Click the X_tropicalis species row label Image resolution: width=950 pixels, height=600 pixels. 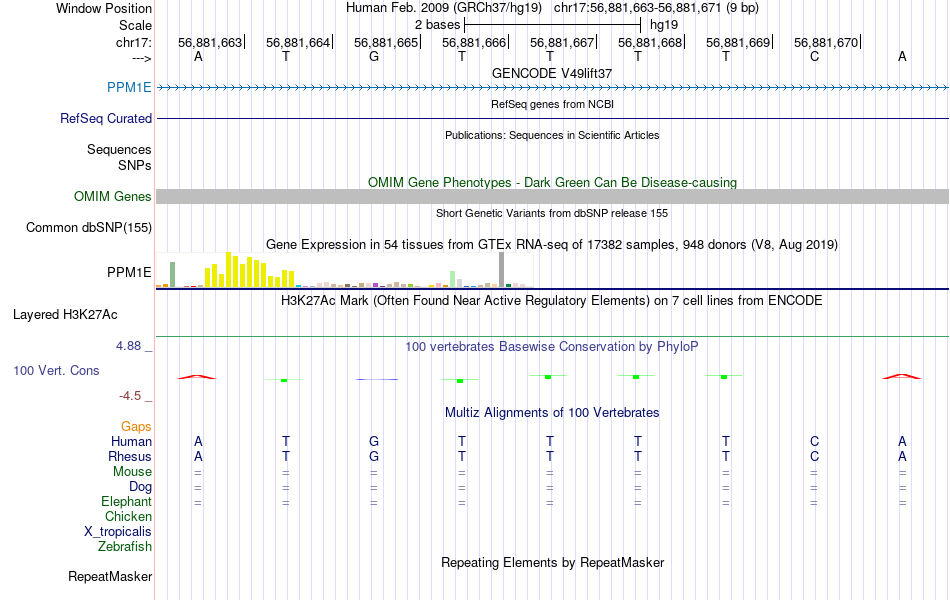pyautogui.click(x=118, y=532)
